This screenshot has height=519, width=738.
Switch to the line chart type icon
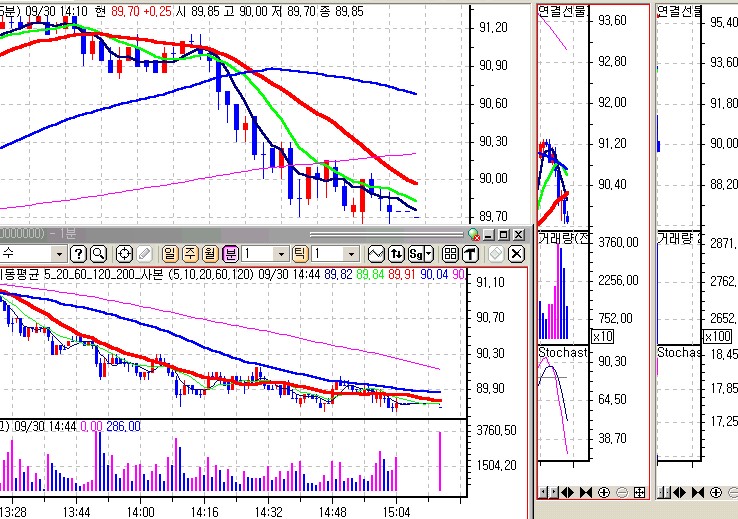[x=378, y=254]
